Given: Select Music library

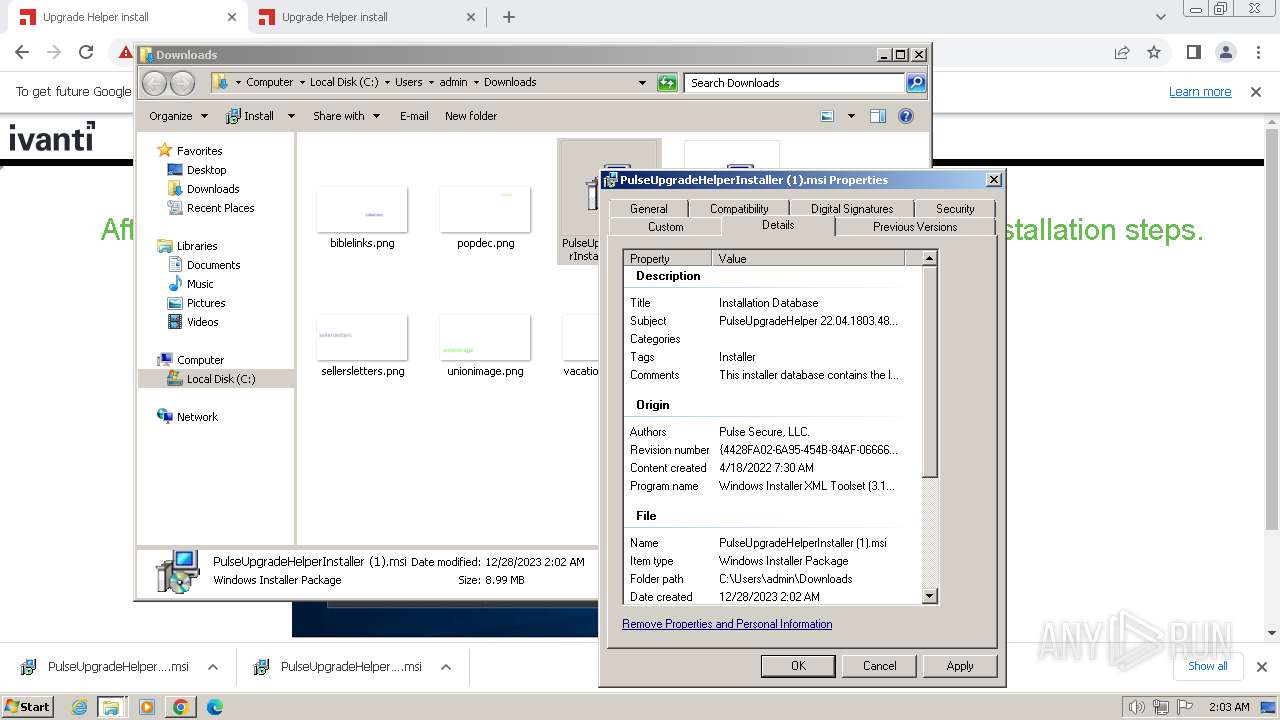Looking at the screenshot, I should [200, 284].
